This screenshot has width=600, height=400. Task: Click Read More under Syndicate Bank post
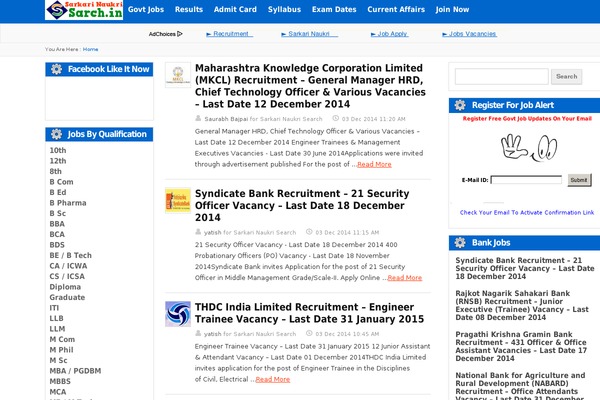(404, 278)
